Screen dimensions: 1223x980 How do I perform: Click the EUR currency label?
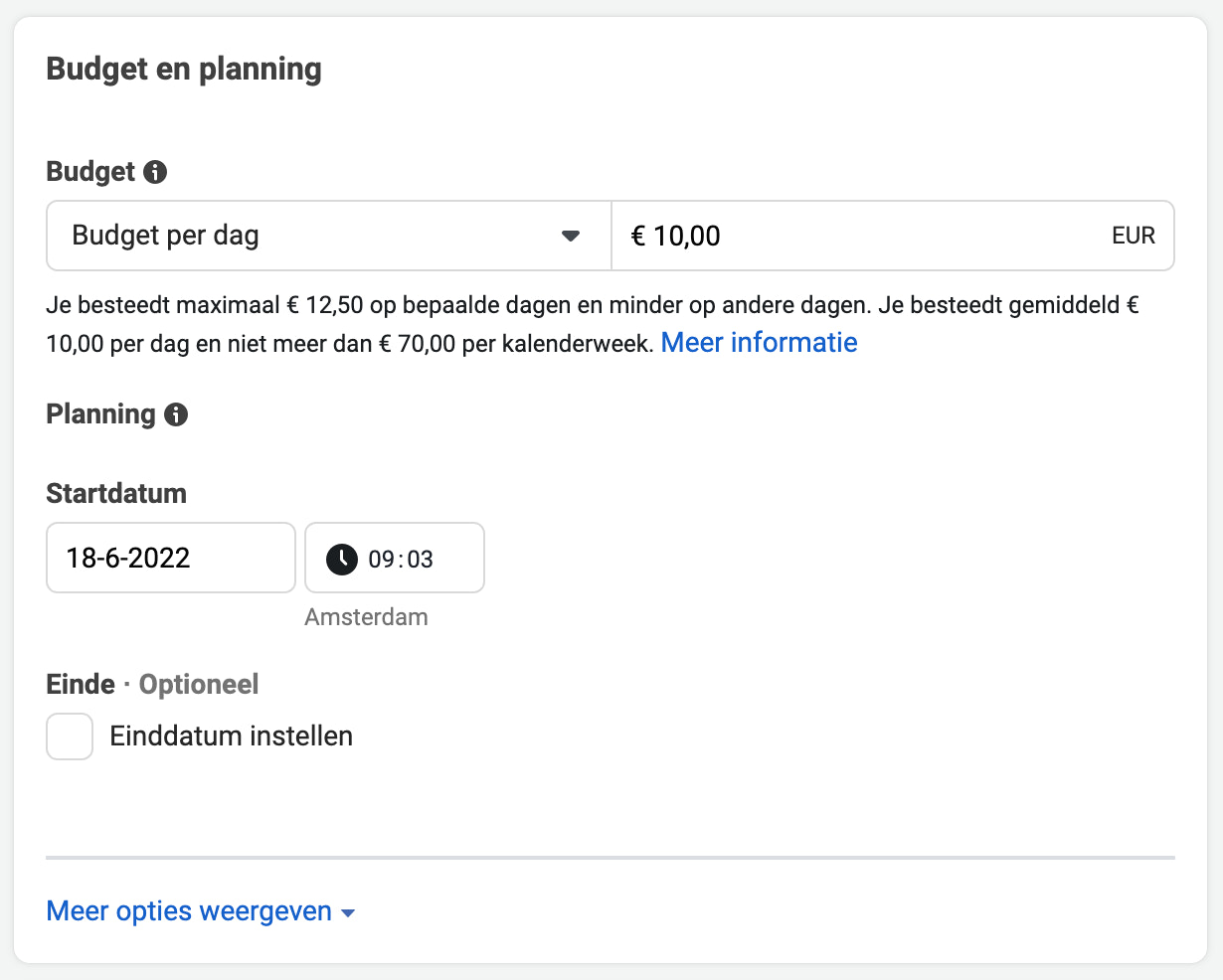[1134, 236]
